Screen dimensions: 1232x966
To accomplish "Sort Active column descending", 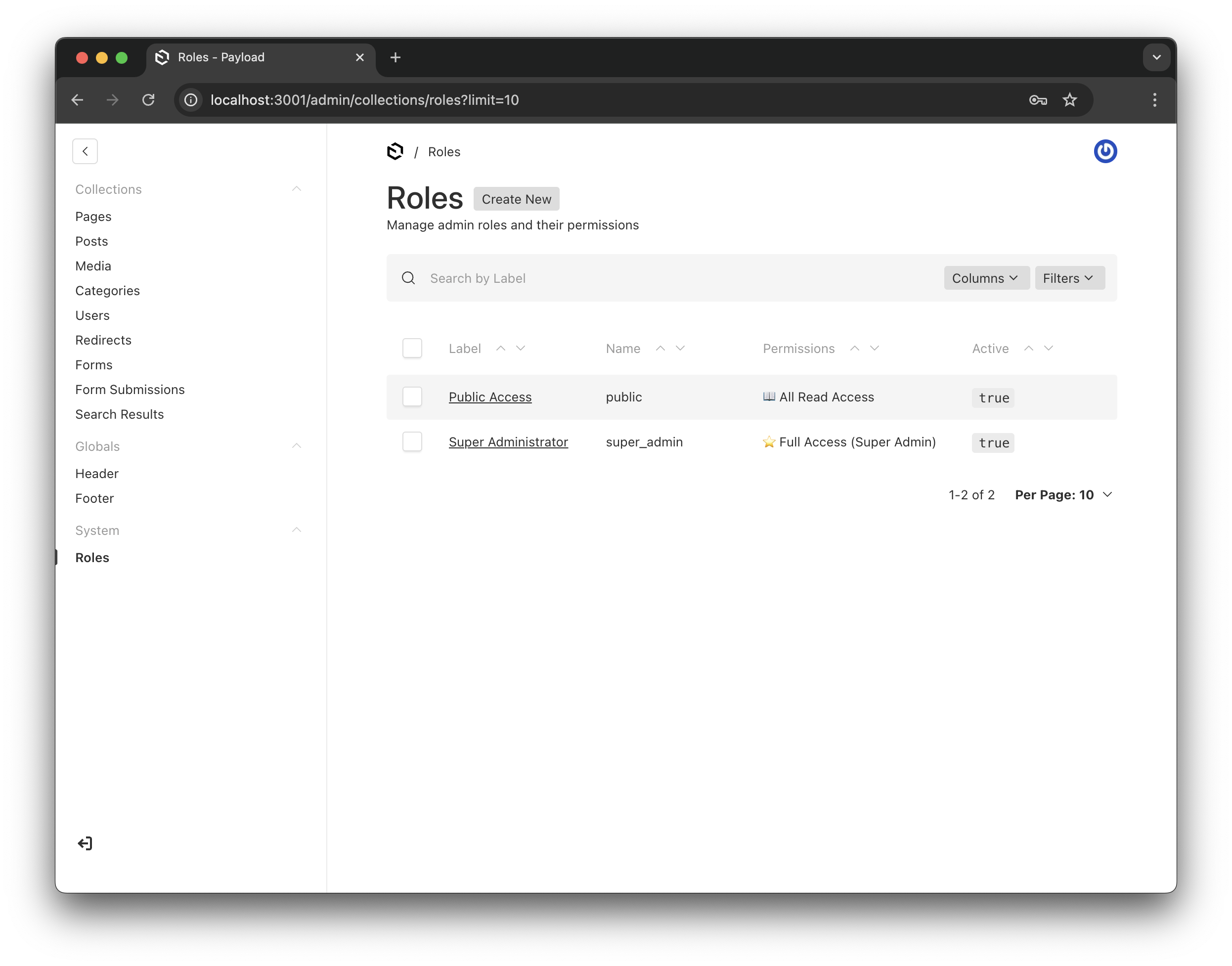I will coord(1048,349).
